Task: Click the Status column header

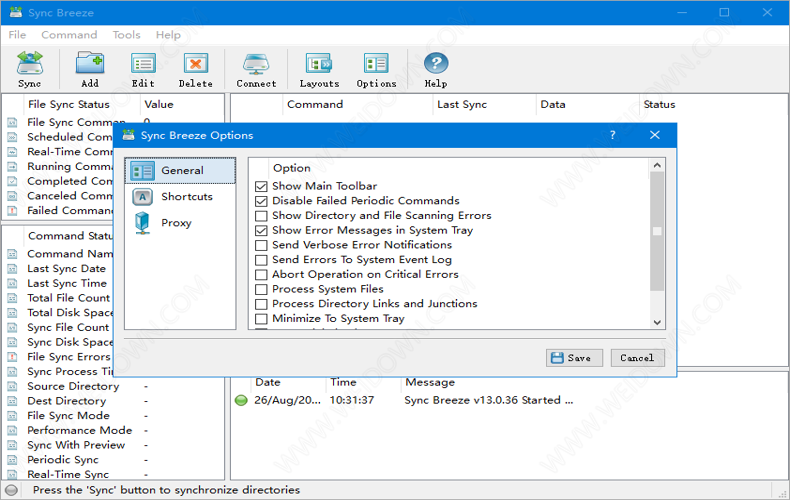Action: pos(659,104)
